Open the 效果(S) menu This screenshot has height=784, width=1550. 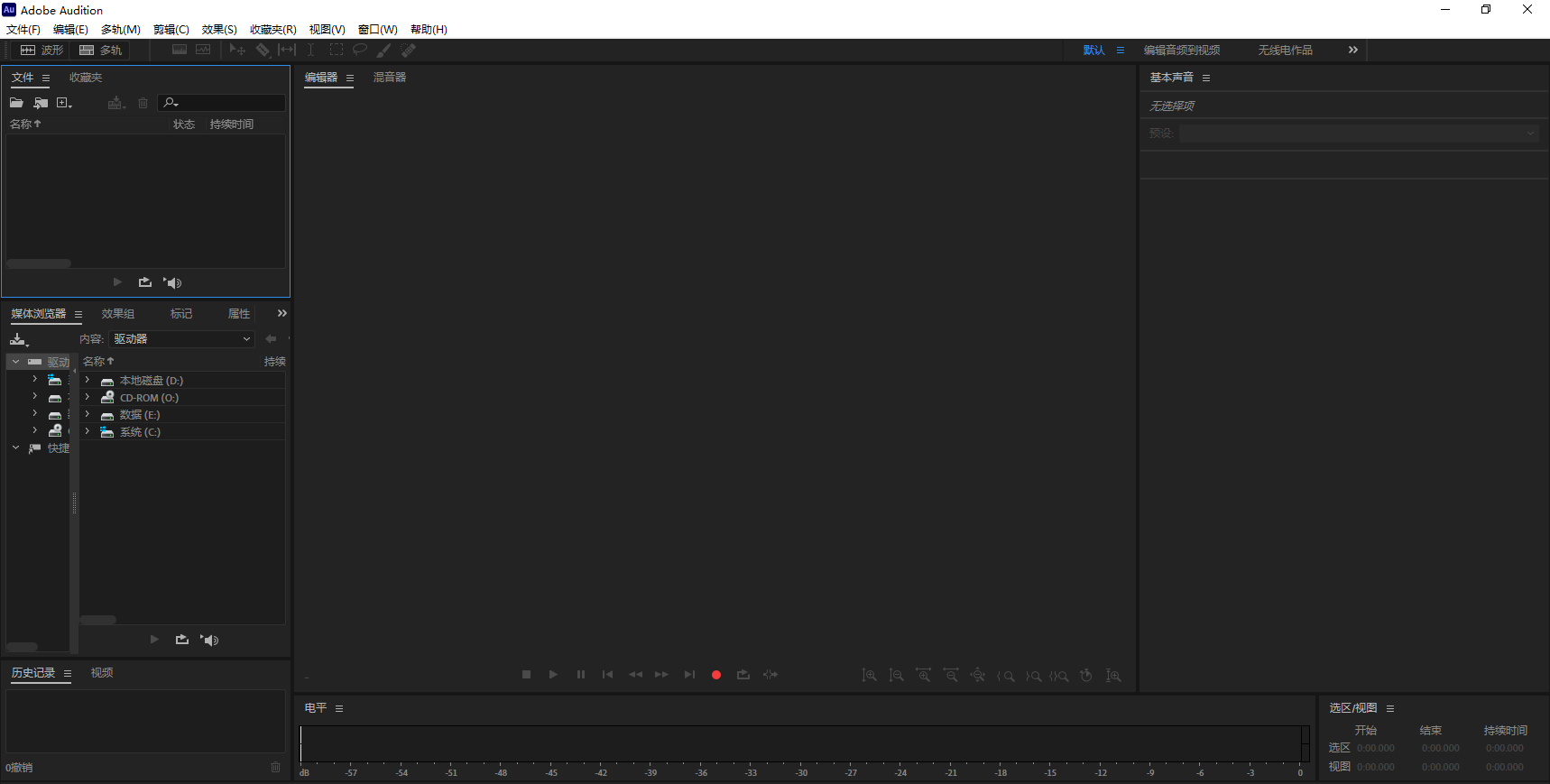click(x=219, y=30)
